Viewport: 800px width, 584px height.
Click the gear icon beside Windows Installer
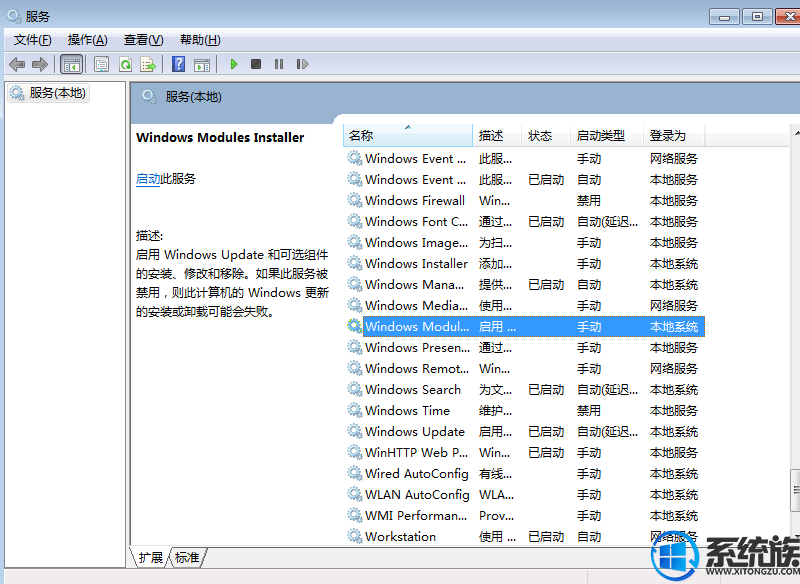coord(355,263)
